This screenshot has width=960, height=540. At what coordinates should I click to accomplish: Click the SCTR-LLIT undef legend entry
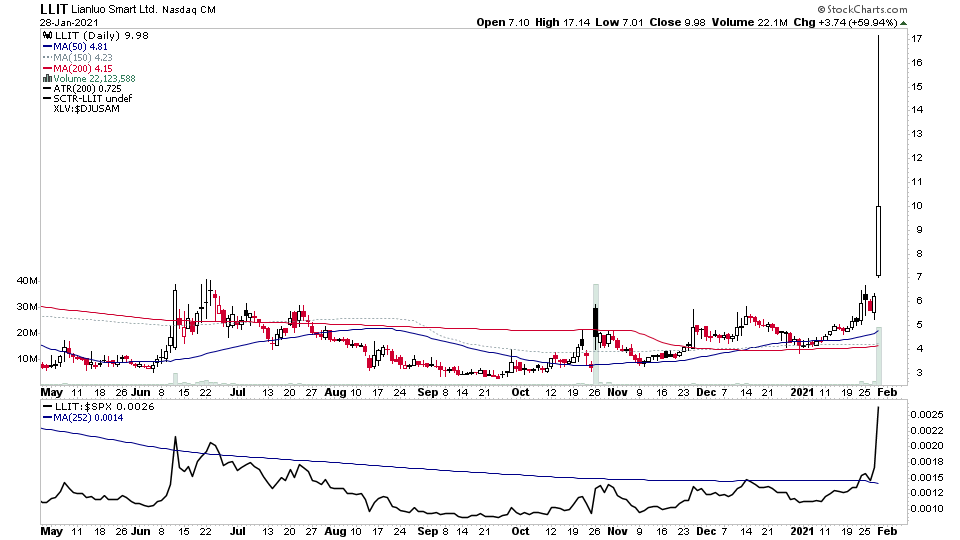point(92,98)
